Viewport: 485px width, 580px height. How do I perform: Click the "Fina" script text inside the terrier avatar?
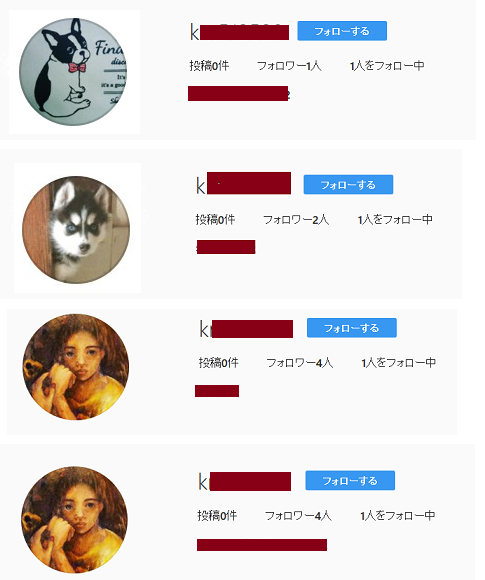pos(109,48)
